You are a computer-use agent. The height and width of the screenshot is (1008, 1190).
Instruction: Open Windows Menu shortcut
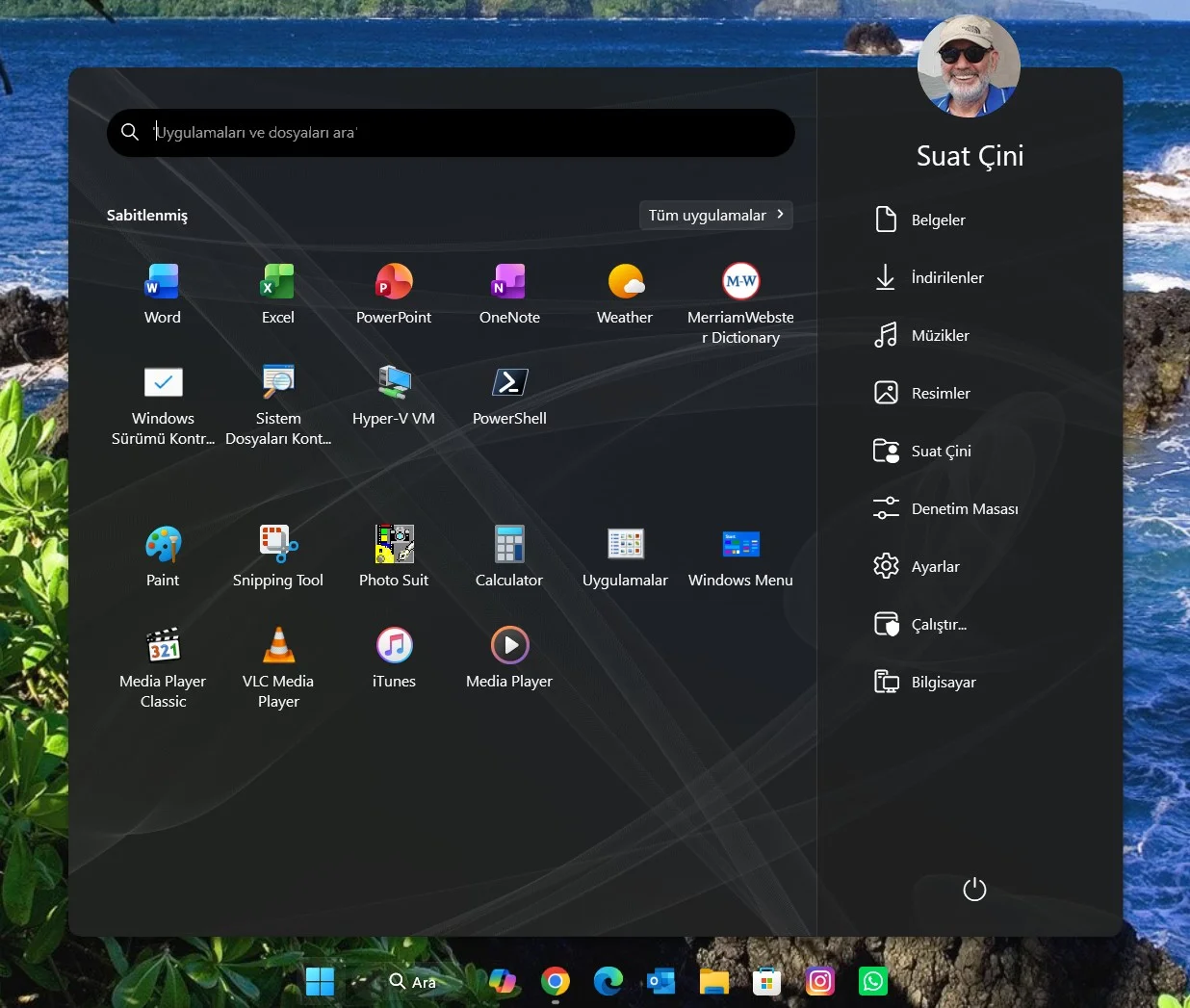tap(740, 557)
